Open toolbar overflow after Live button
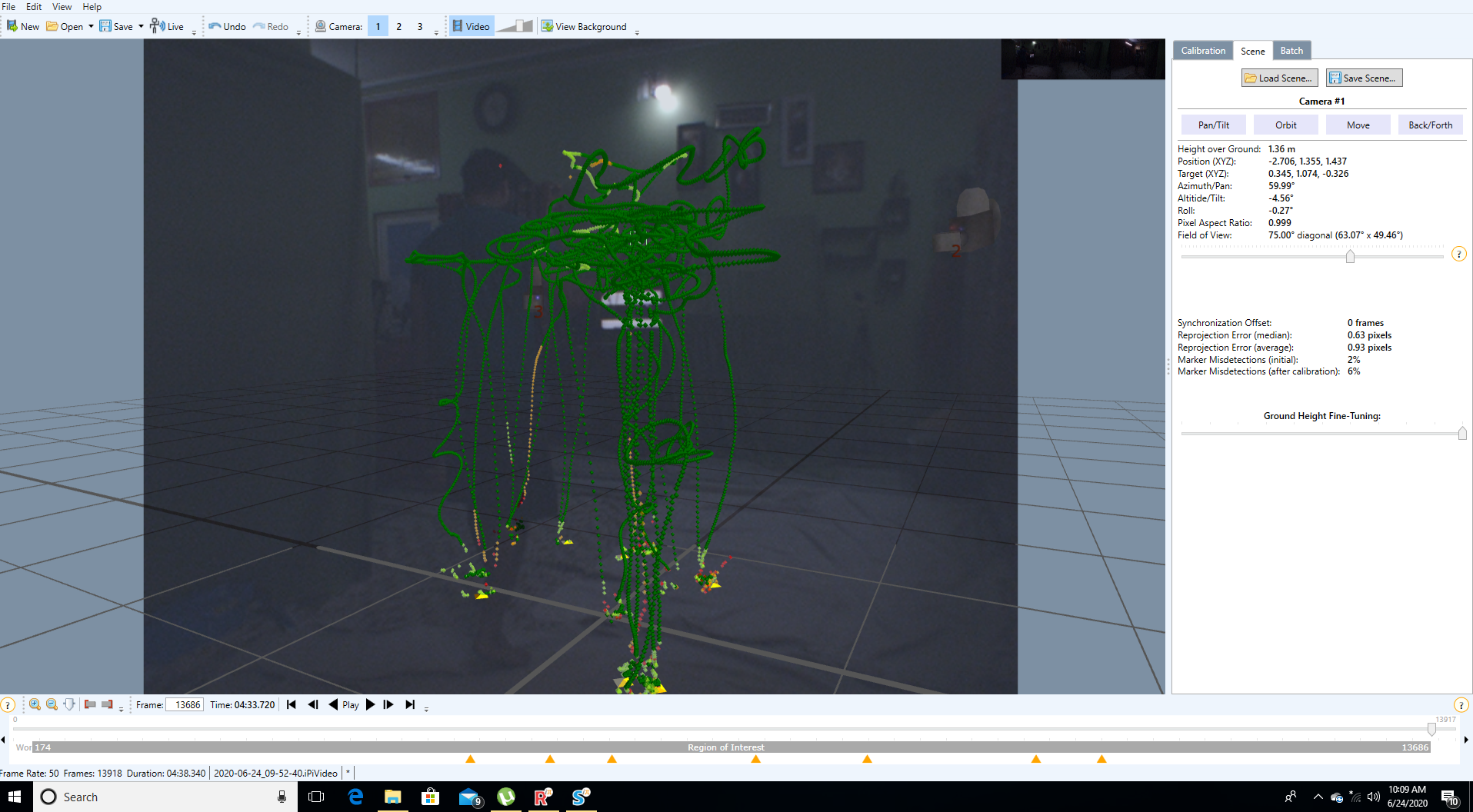This screenshot has height=812, width=1473. pyautogui.click(x=194, y=32)
